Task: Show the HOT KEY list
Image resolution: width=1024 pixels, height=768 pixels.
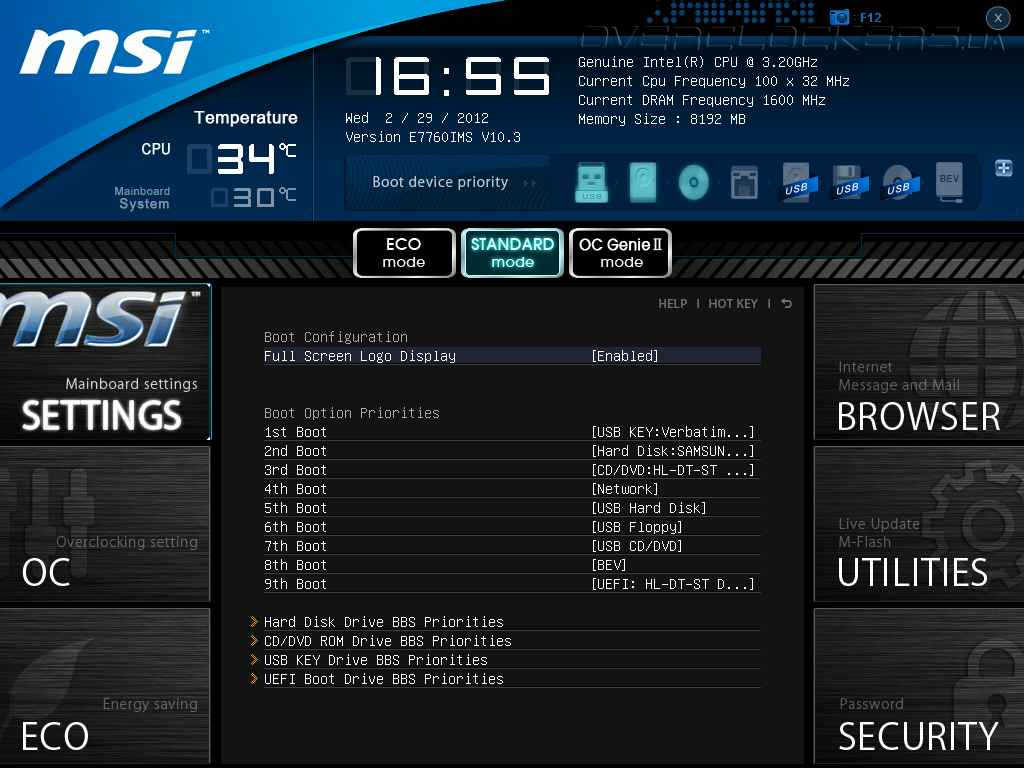Action: point(733,304)
